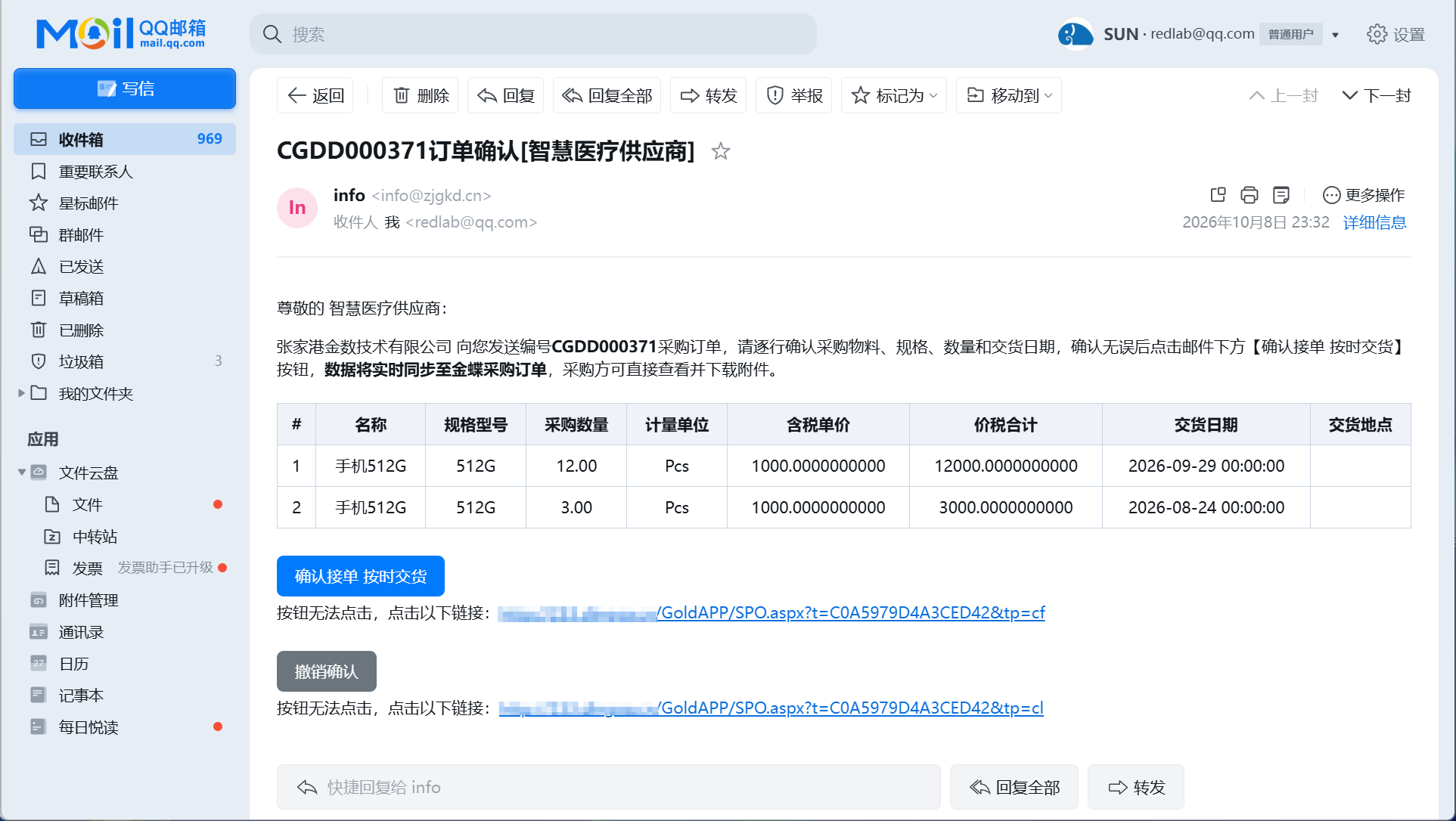Open 更多操作 more actions menu

(1364, 195)
